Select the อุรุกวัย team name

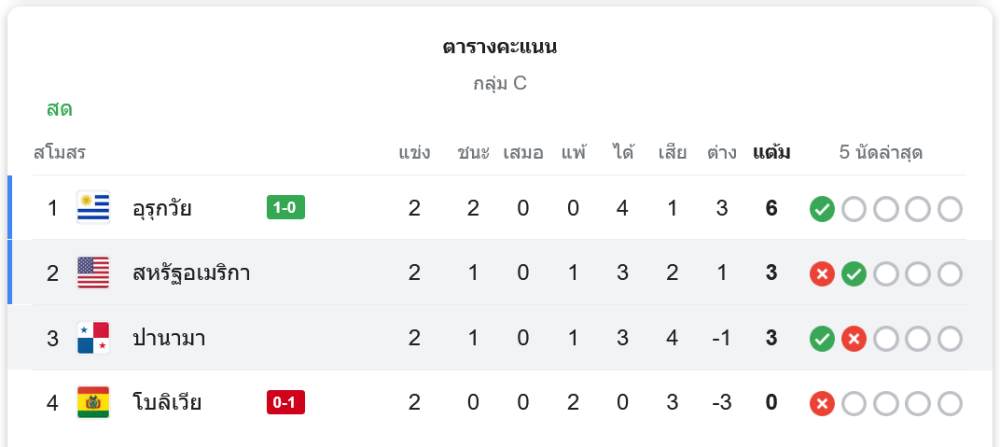click(x=162, y=209)
